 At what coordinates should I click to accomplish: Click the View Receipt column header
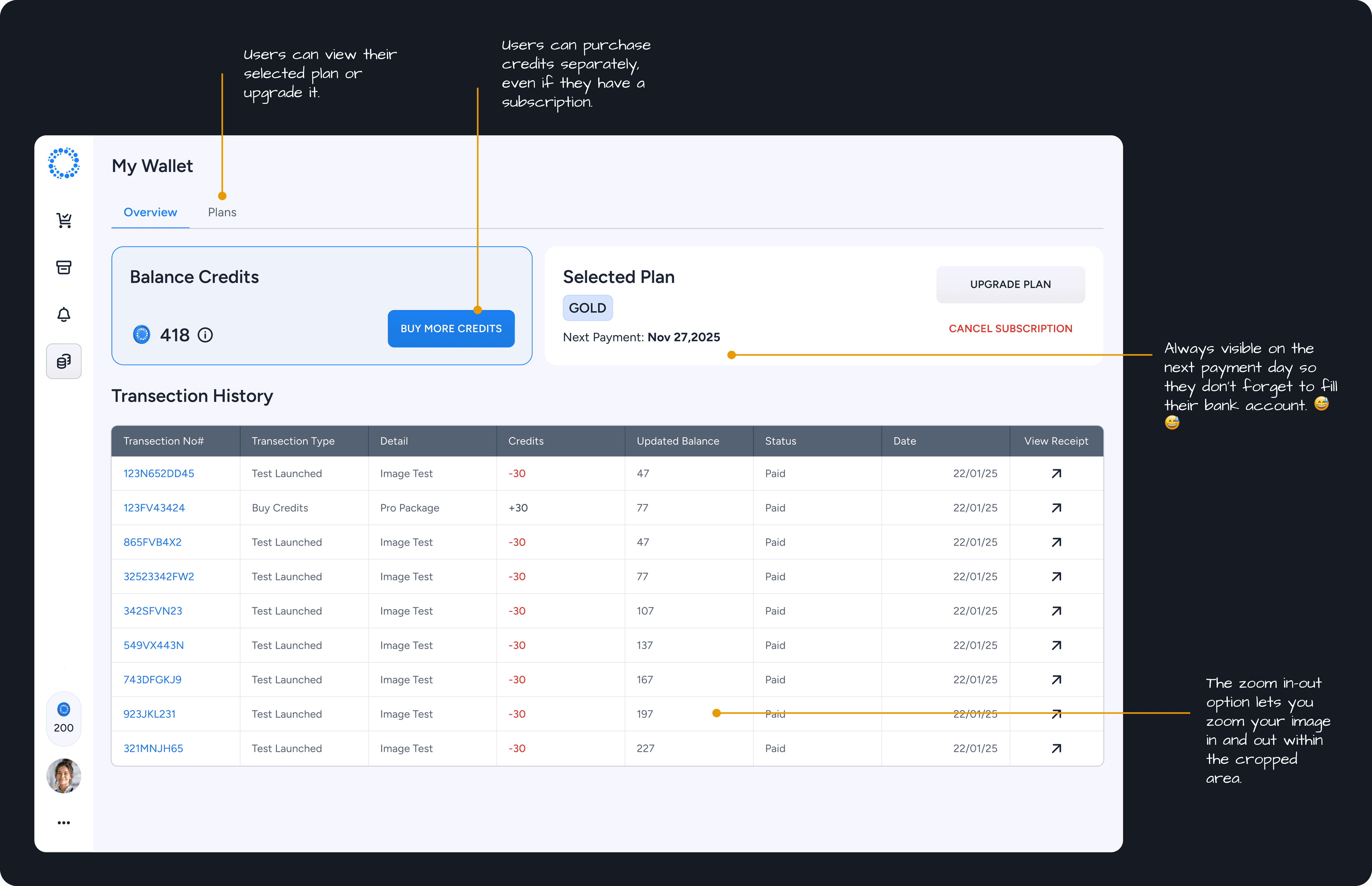[1056, 441]
